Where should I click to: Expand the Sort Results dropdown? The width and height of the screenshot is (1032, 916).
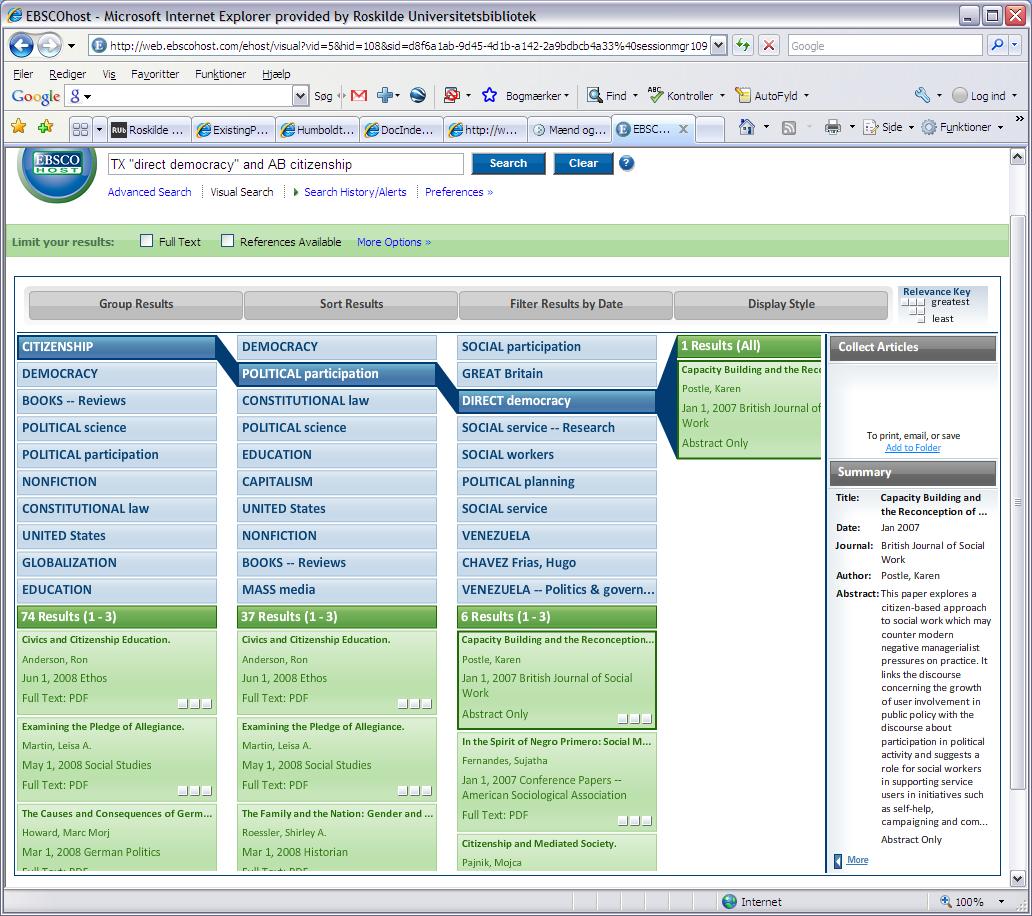tap(351, 304)
